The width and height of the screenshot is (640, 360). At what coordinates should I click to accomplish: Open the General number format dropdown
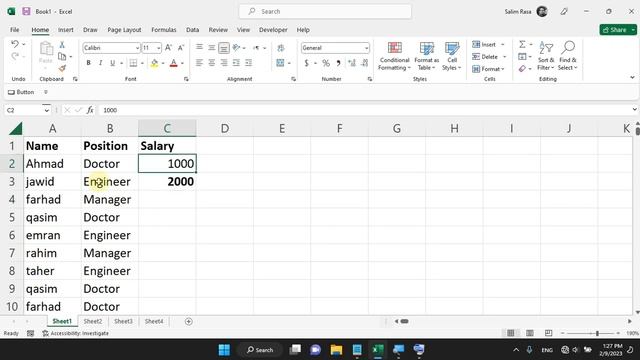tap(366, 48)
